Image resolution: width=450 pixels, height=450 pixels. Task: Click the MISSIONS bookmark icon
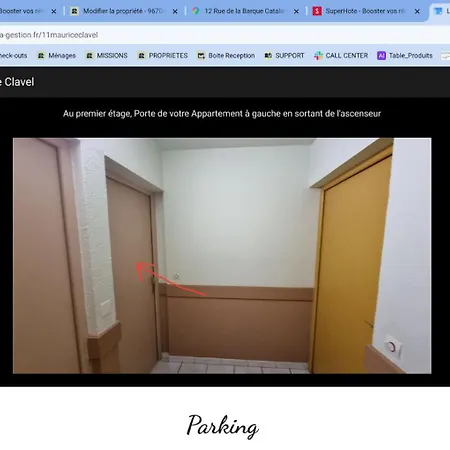[x=89, y=56]
